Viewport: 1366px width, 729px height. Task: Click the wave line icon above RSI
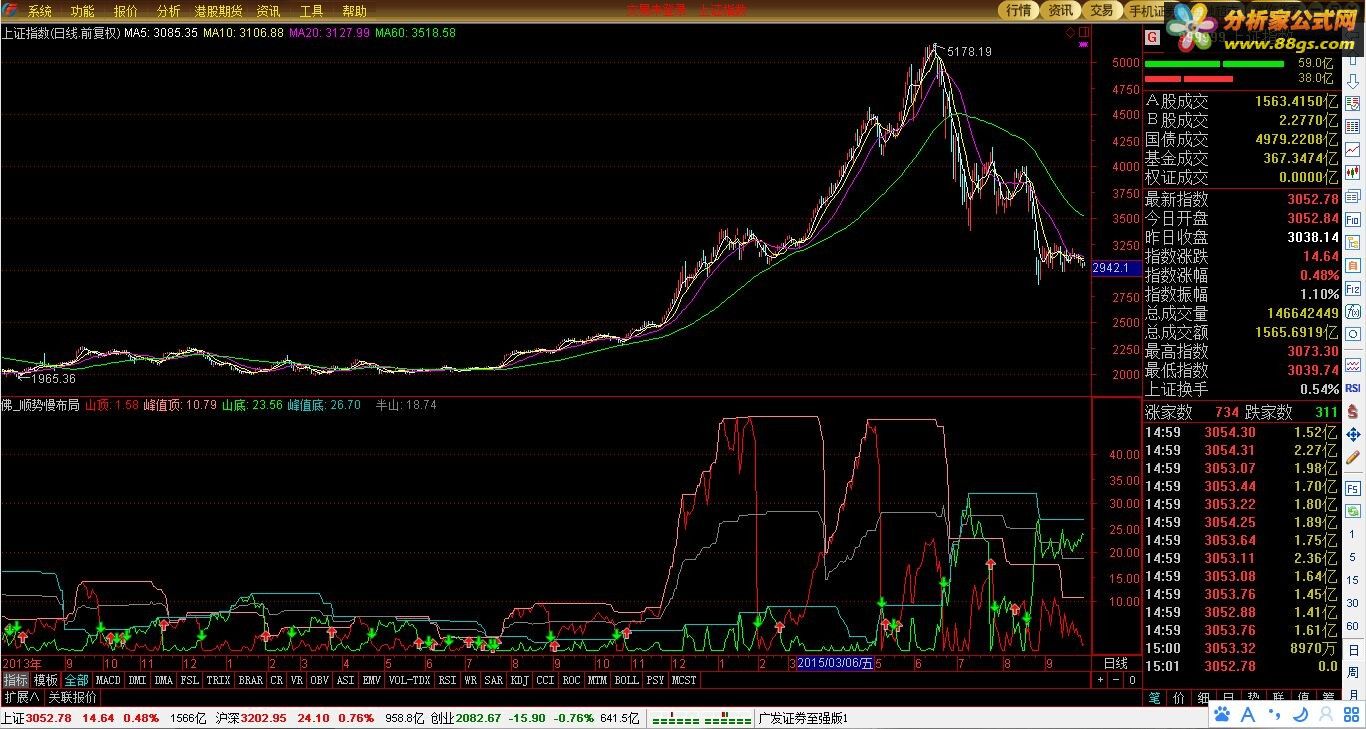[x=1353, y=364]
